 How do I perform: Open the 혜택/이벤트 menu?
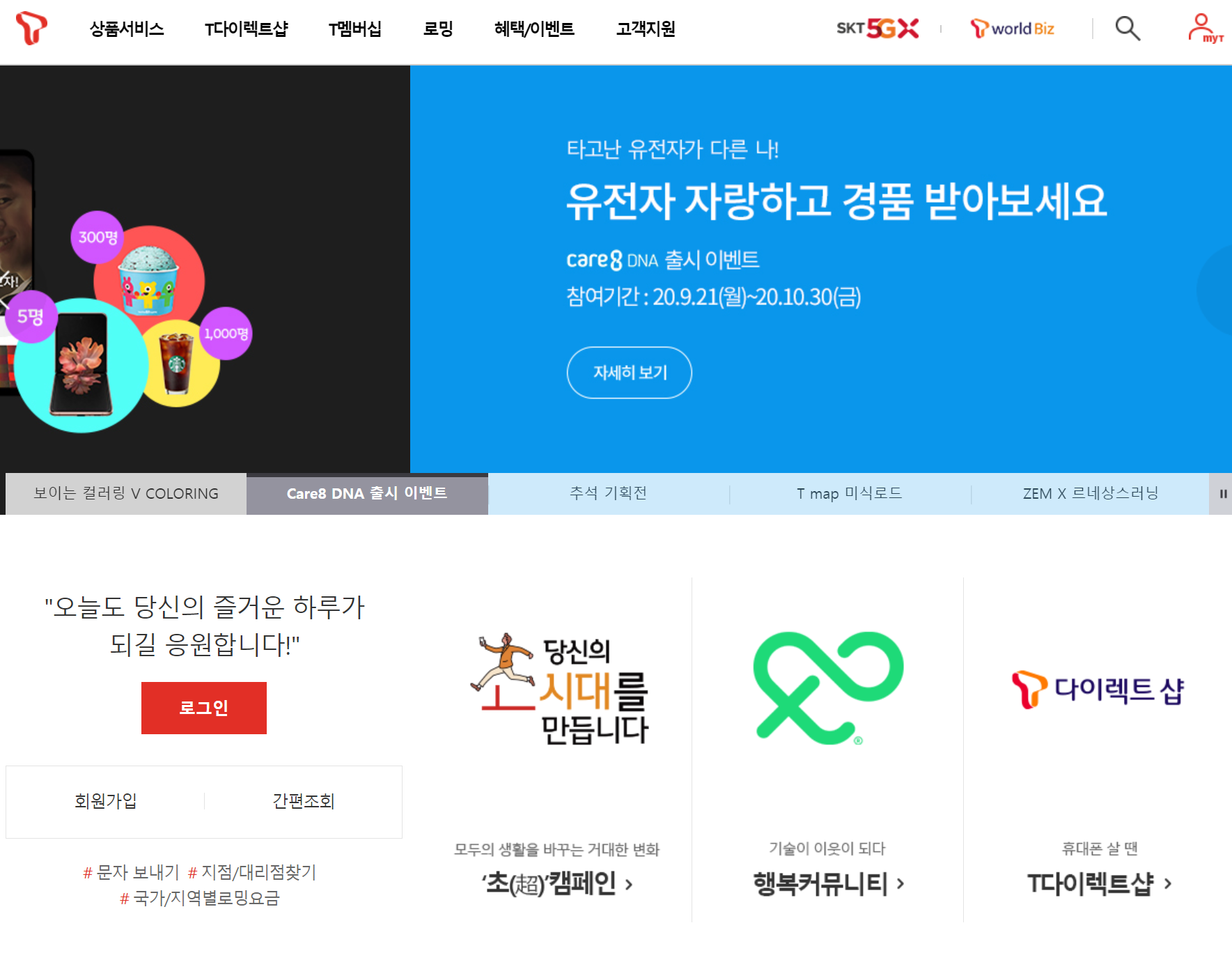click(534, 29)
